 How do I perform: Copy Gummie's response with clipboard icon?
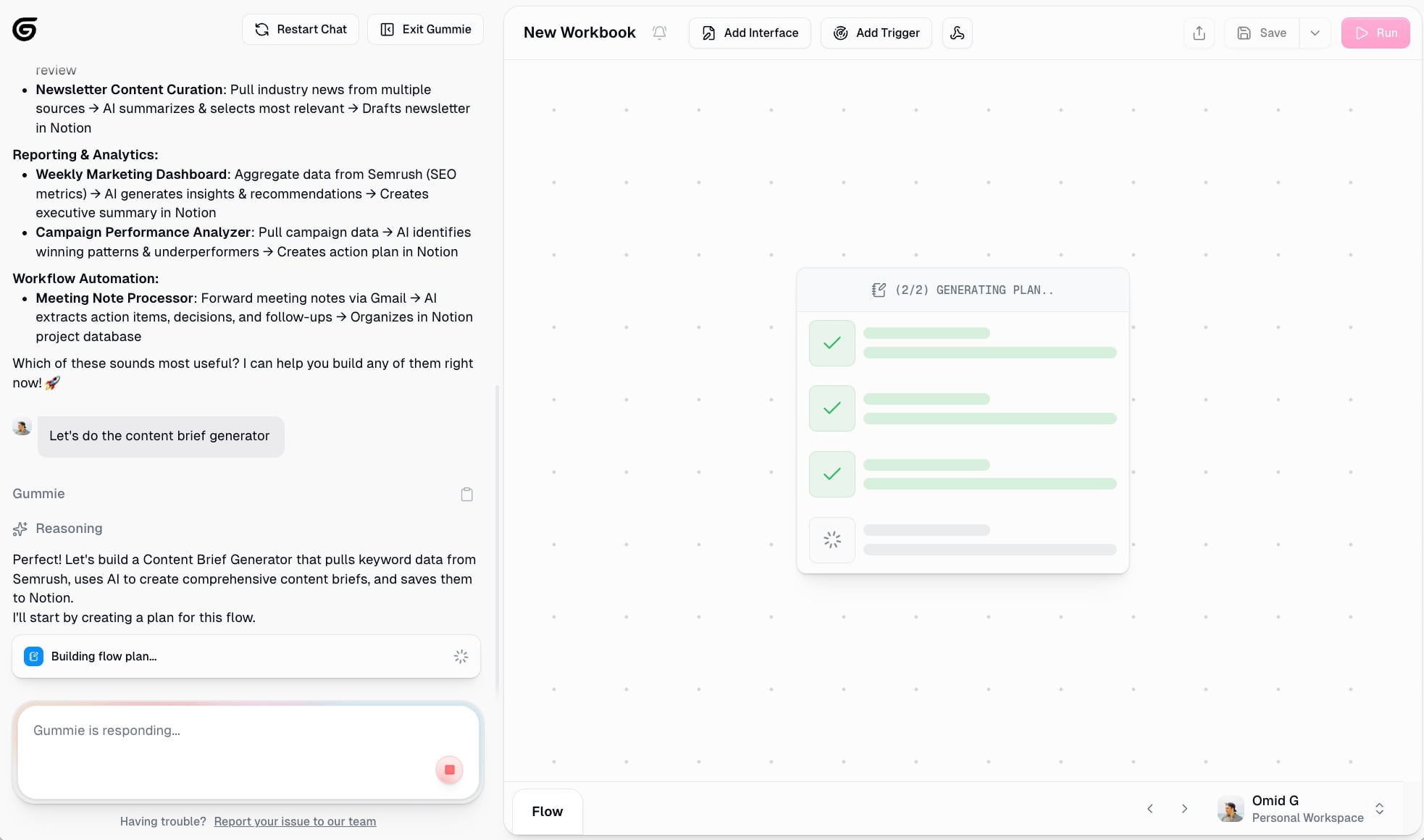pyautogui.click(x=466, y=494)
